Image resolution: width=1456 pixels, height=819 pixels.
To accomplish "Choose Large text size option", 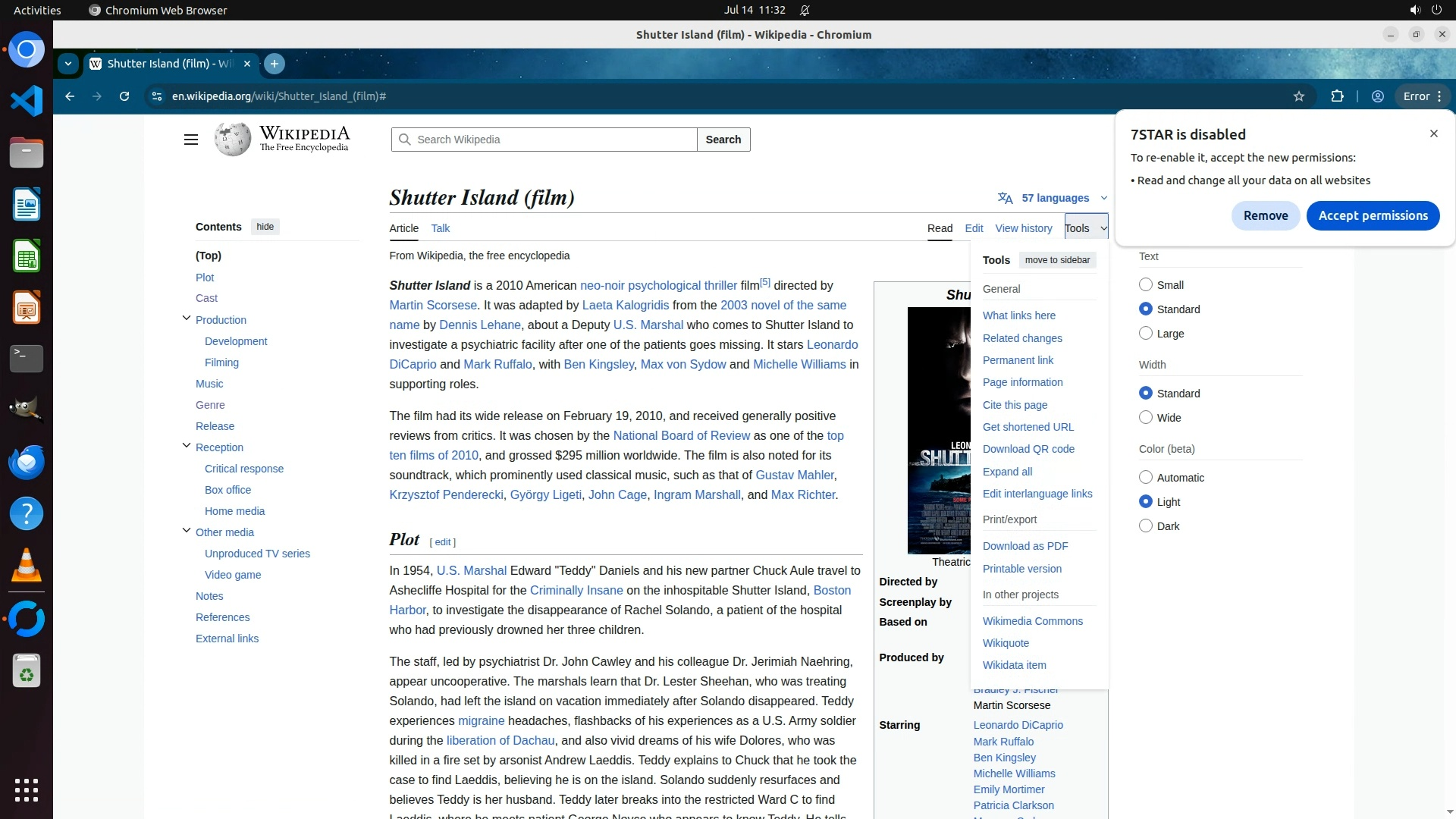I will [1146, 334].
